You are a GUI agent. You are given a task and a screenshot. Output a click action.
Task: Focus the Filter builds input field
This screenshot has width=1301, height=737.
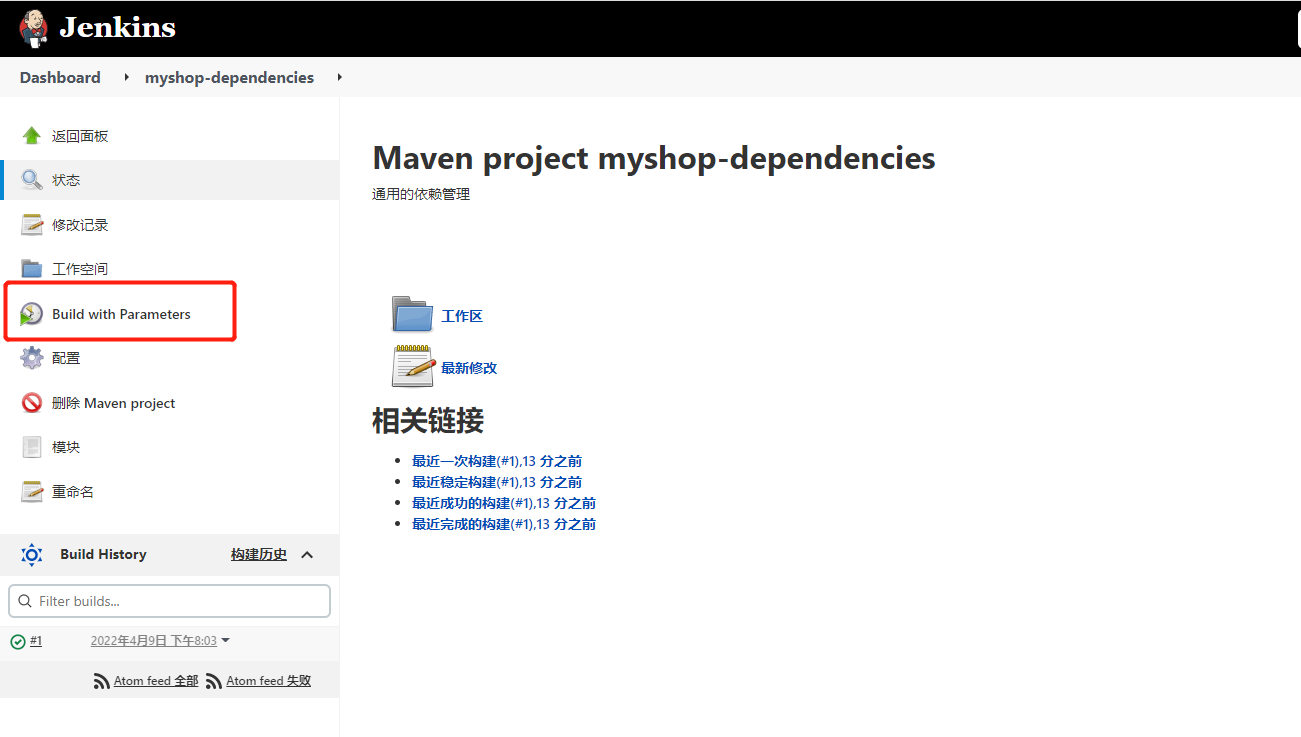click(169, 601)
